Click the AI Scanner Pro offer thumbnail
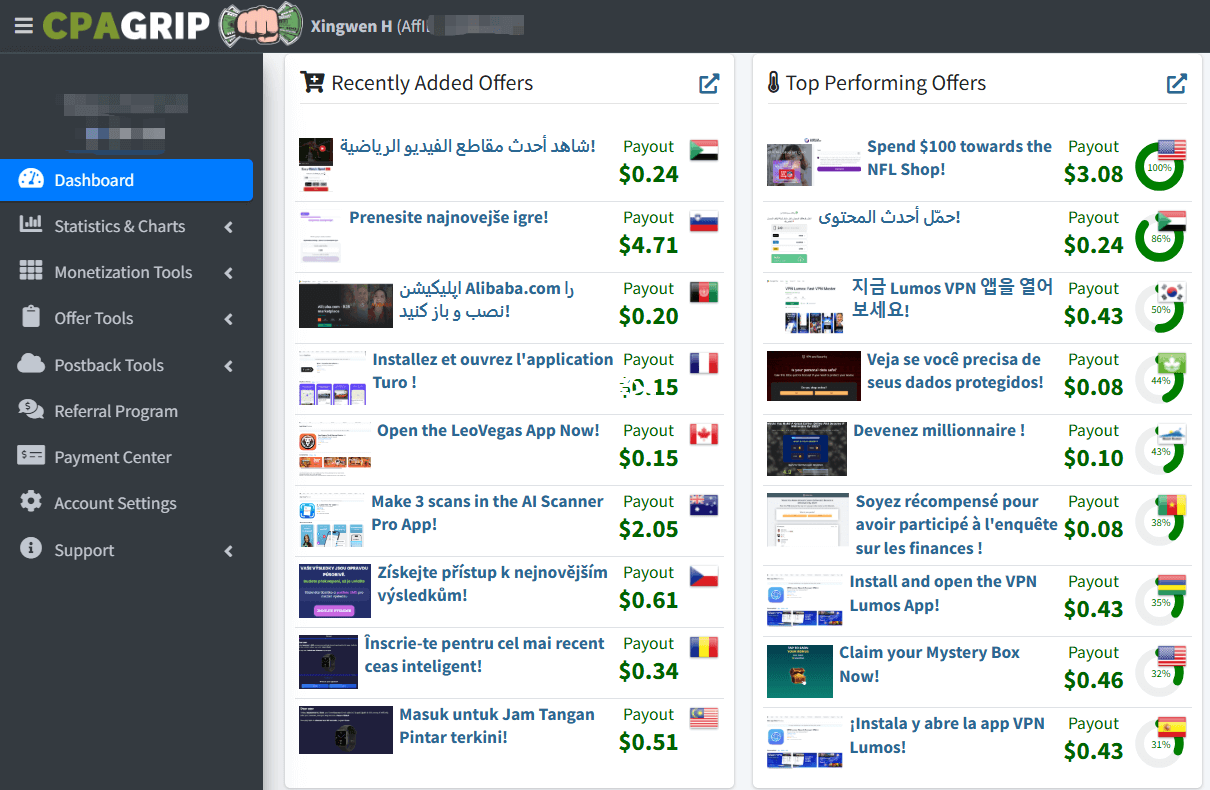 click(331, 521)
